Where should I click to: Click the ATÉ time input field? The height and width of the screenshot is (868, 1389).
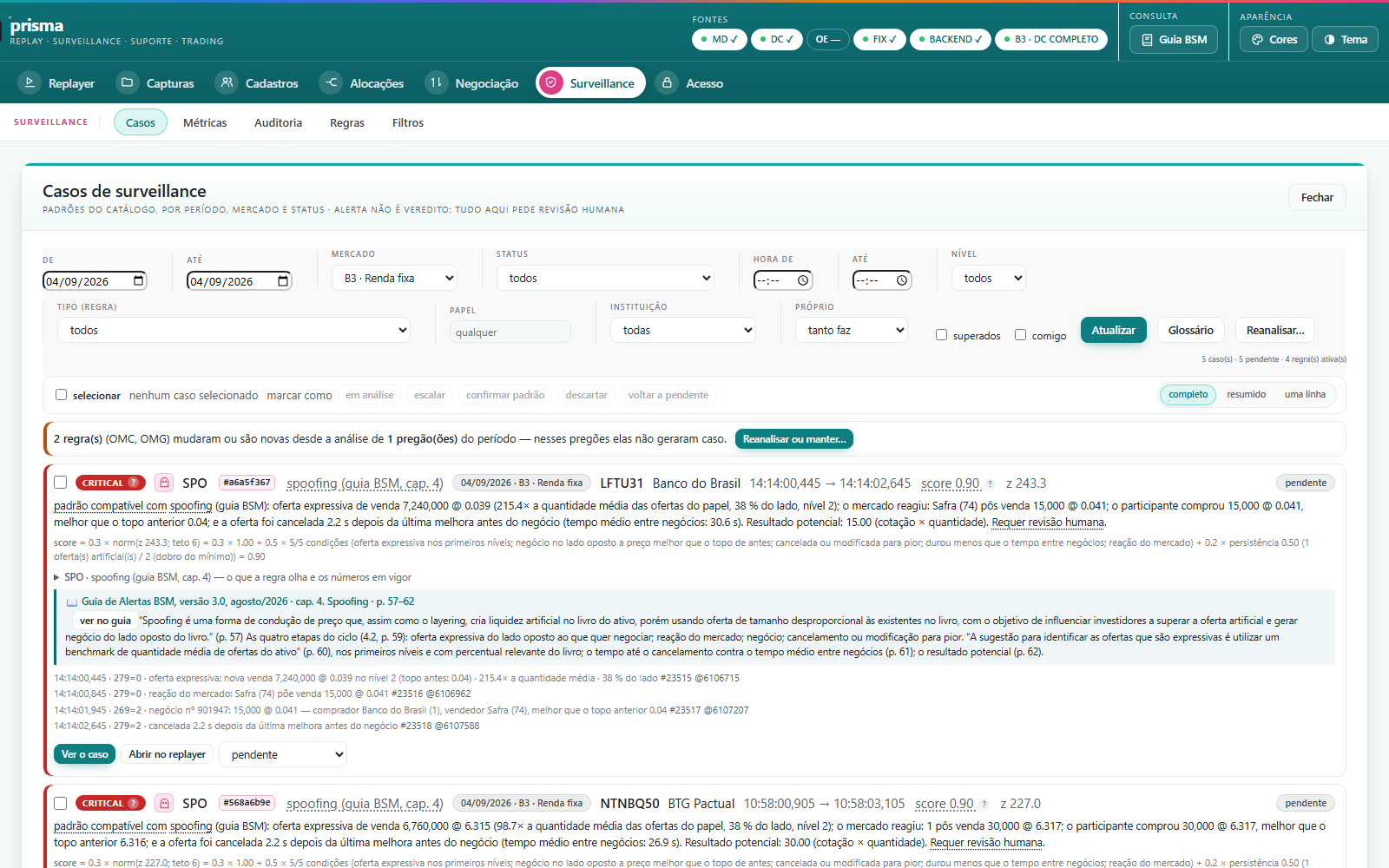pyautogui.click(x=882, y=280)
